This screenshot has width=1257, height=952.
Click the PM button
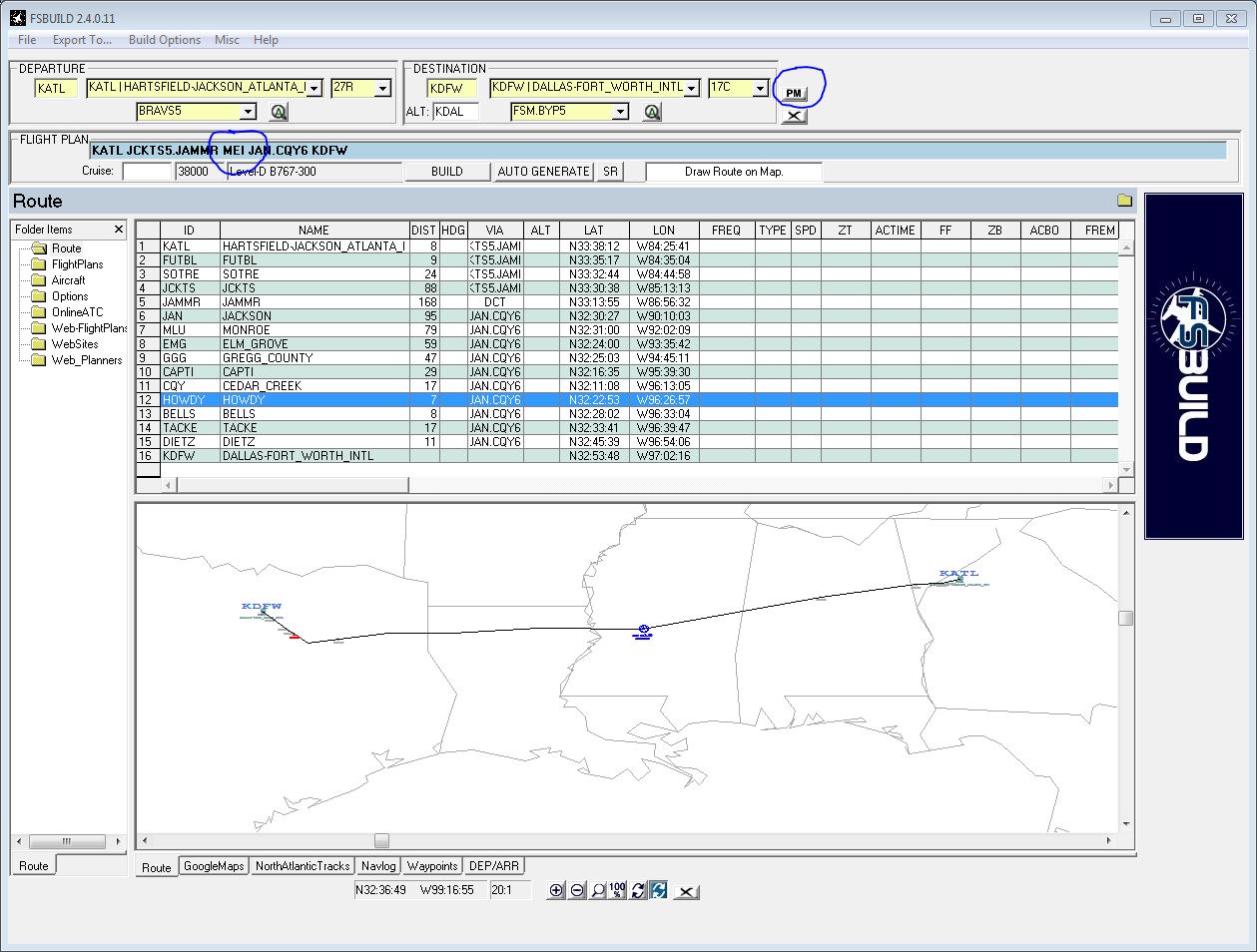pos(794,93)
